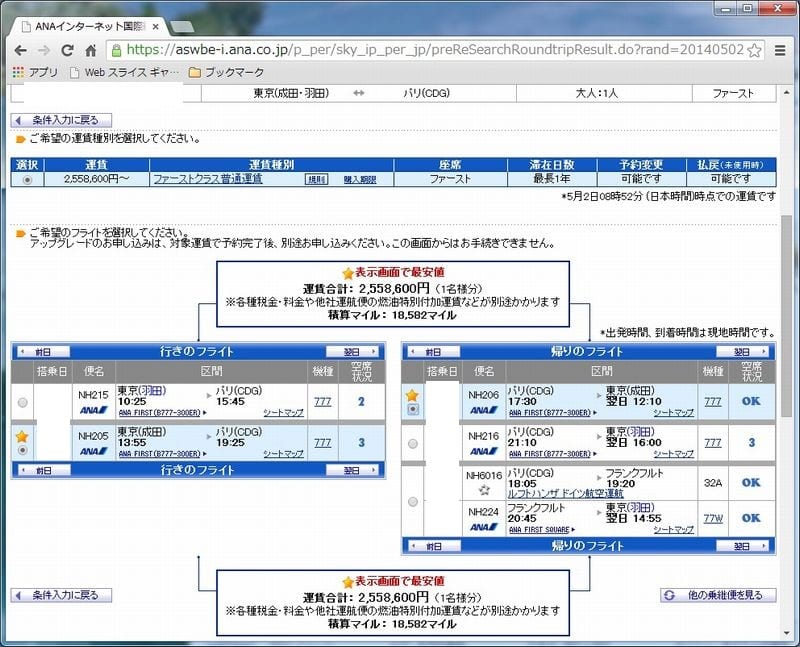The width and height of the screenshot is (800, 647).
Task: Expand ANA FIRST (B777-300ER) details for NH205
Action: coord(162,454)
